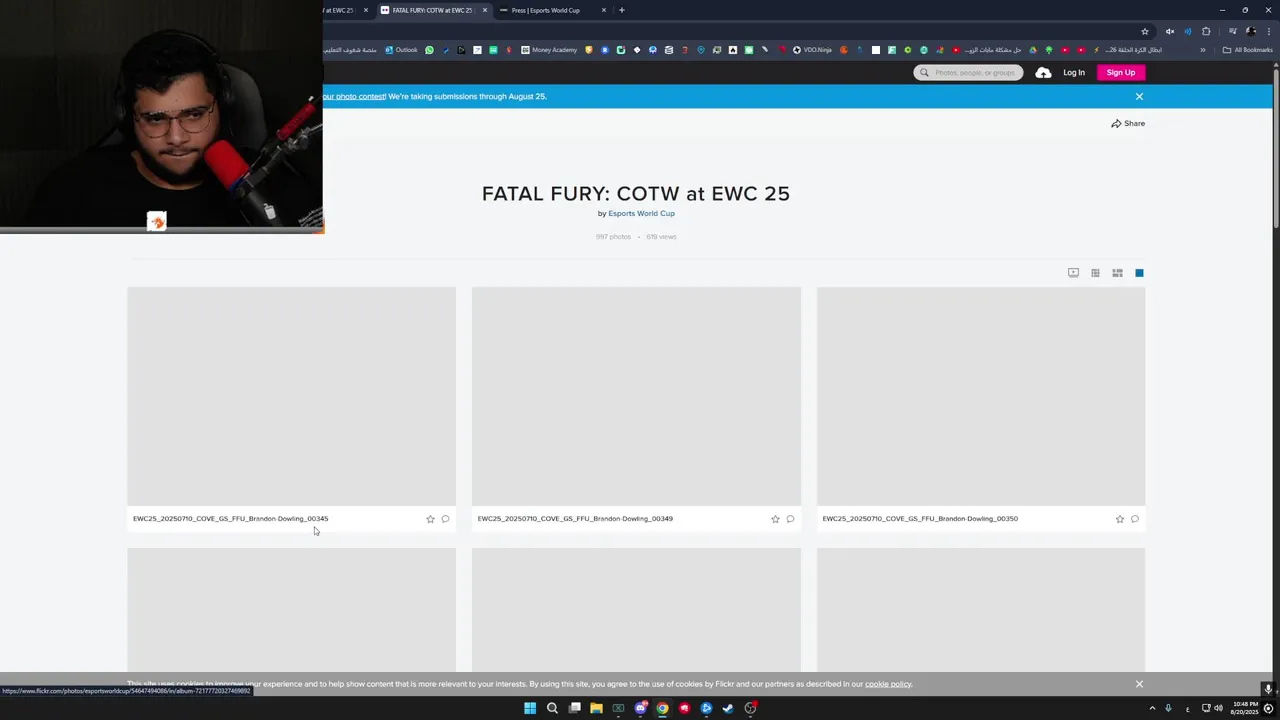Open the Chrome extensions puzzle icon
Screen dimensions: 1280x720
(x=1206, y=31)
